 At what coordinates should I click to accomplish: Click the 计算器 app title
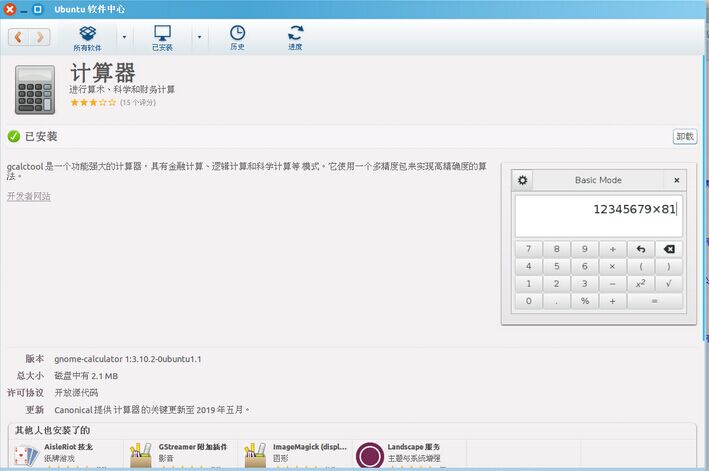[103, 73]
